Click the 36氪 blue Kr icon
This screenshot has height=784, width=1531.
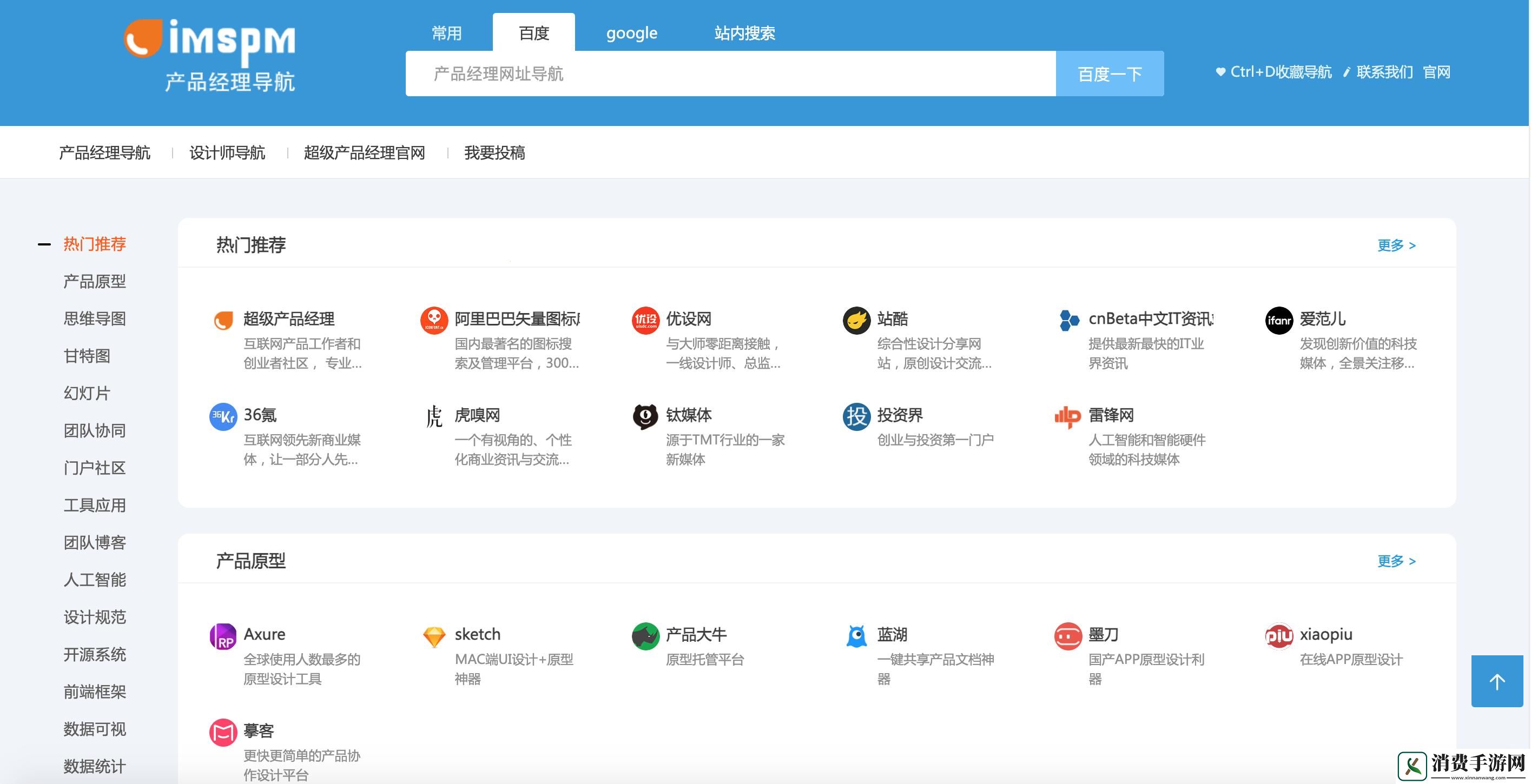[x=223, y=417]
